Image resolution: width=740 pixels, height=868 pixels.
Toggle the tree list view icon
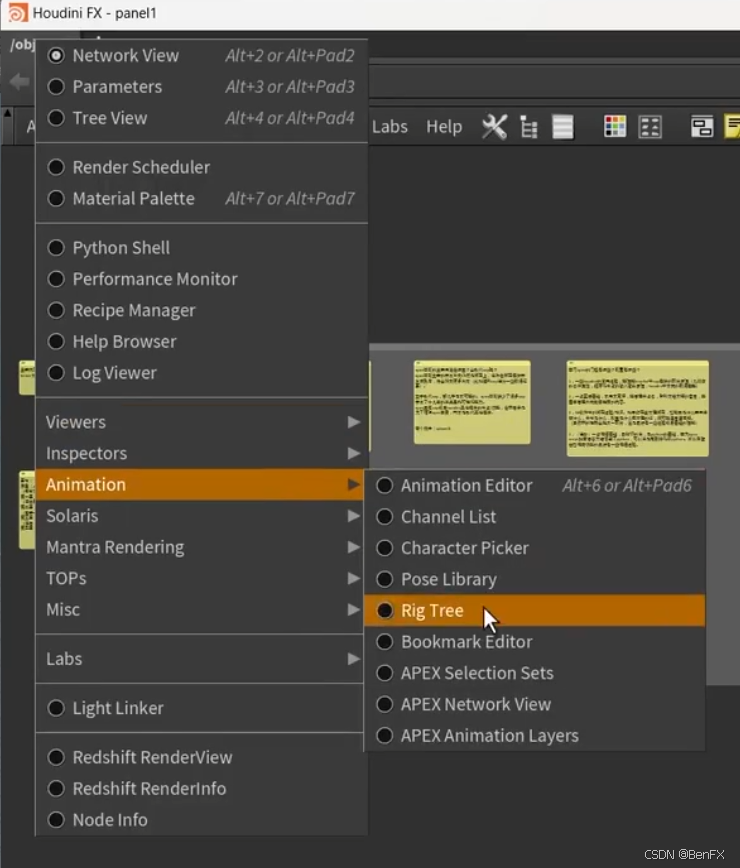529,127
